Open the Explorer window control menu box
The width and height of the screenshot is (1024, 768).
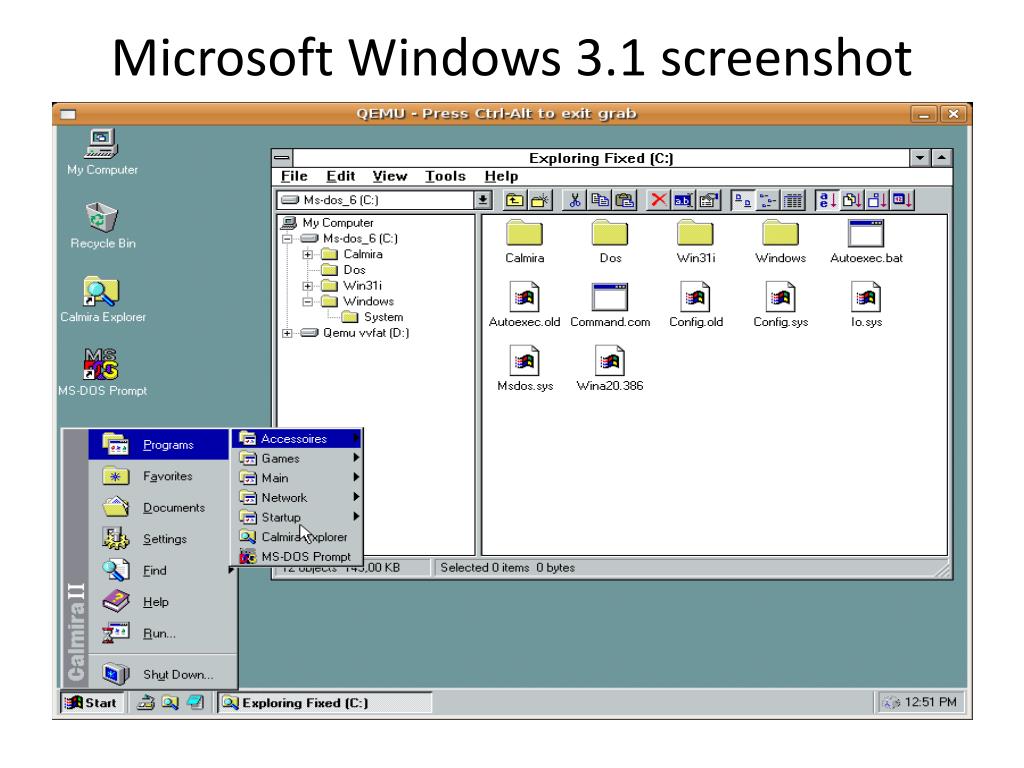[282, 157]
